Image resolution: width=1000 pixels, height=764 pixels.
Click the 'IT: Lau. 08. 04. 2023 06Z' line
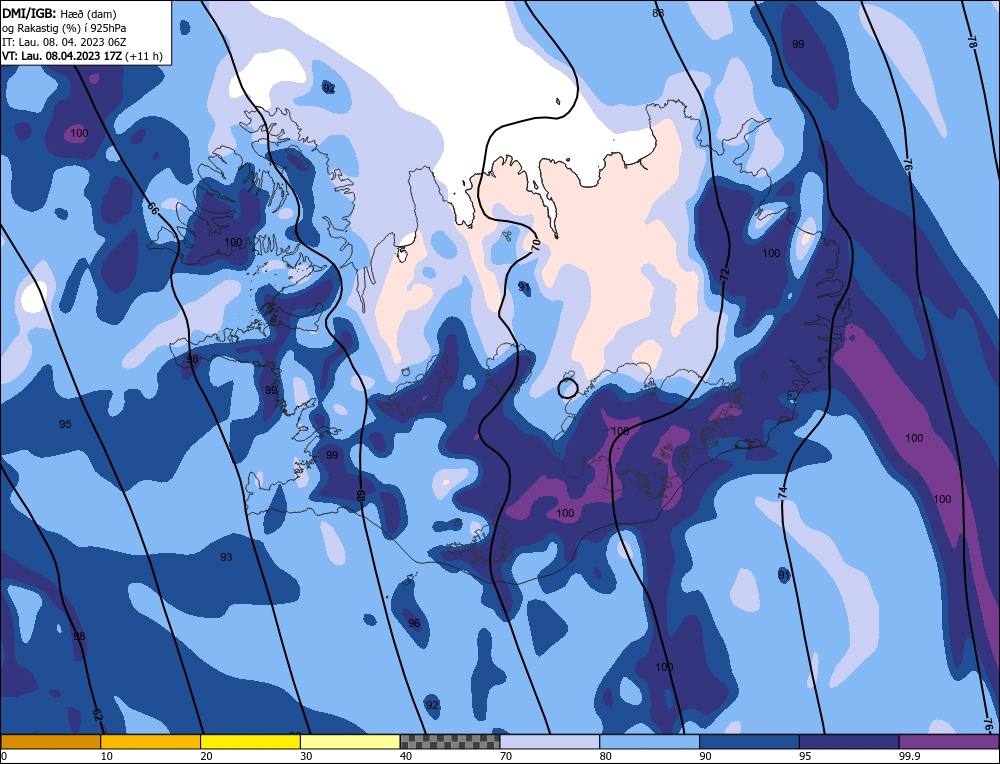pyautogui.click(x=64, y=41)
